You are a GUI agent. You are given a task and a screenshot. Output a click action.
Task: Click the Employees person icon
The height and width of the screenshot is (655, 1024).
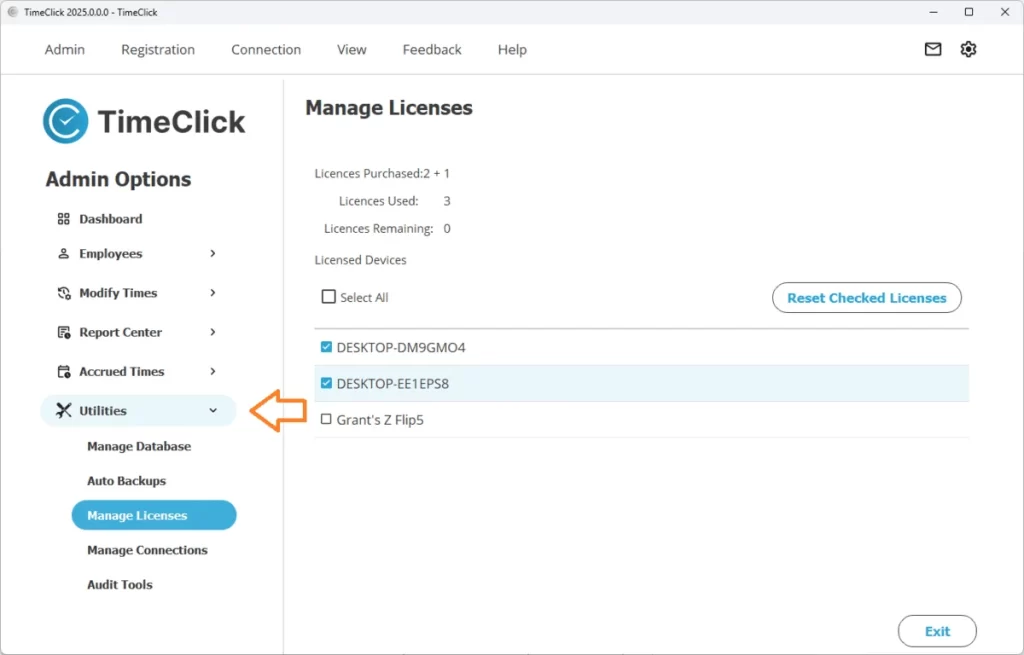pyautogui.click(x=63, y=254)
